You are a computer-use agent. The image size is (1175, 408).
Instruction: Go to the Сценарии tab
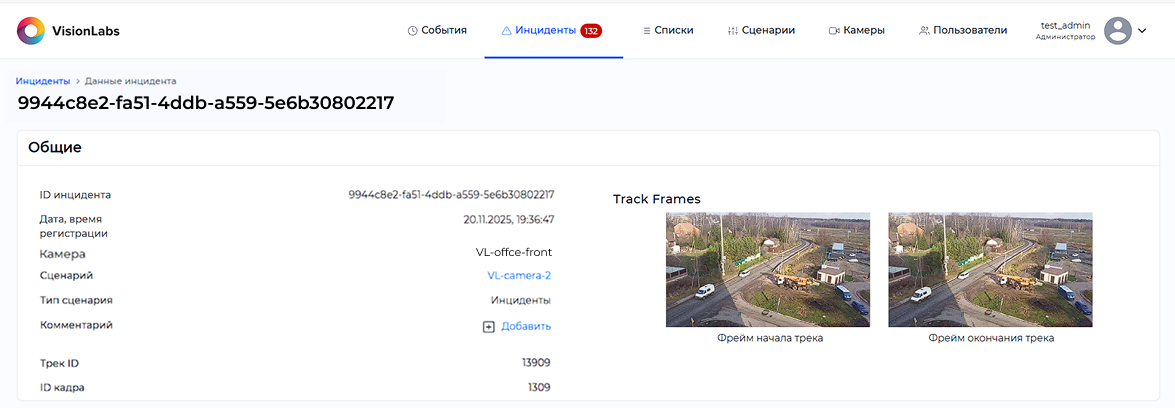tap(761, 31)
